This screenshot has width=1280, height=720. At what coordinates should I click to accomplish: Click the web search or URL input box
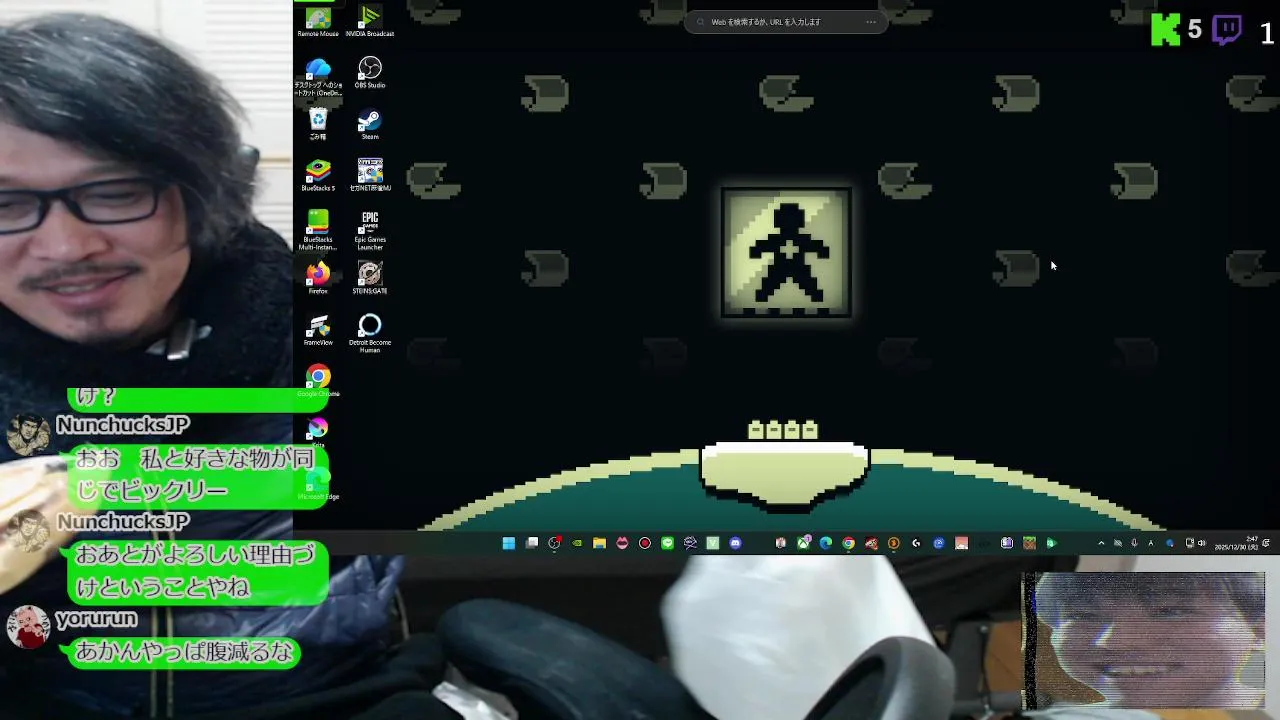tap(785, 22)
